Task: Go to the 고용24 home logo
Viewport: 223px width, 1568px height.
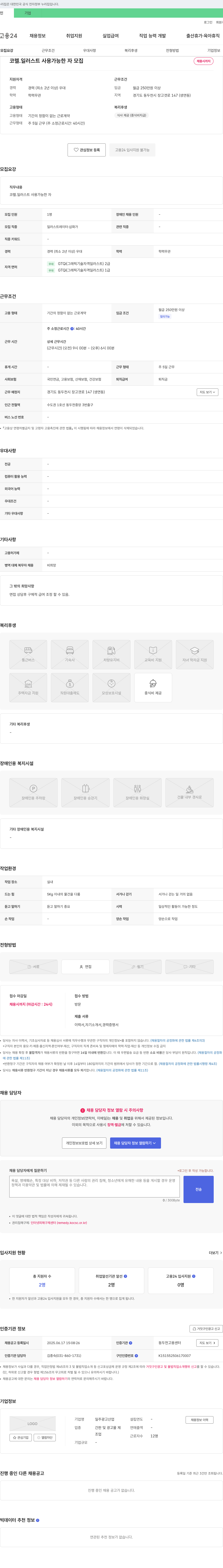Action: [9, 36]
